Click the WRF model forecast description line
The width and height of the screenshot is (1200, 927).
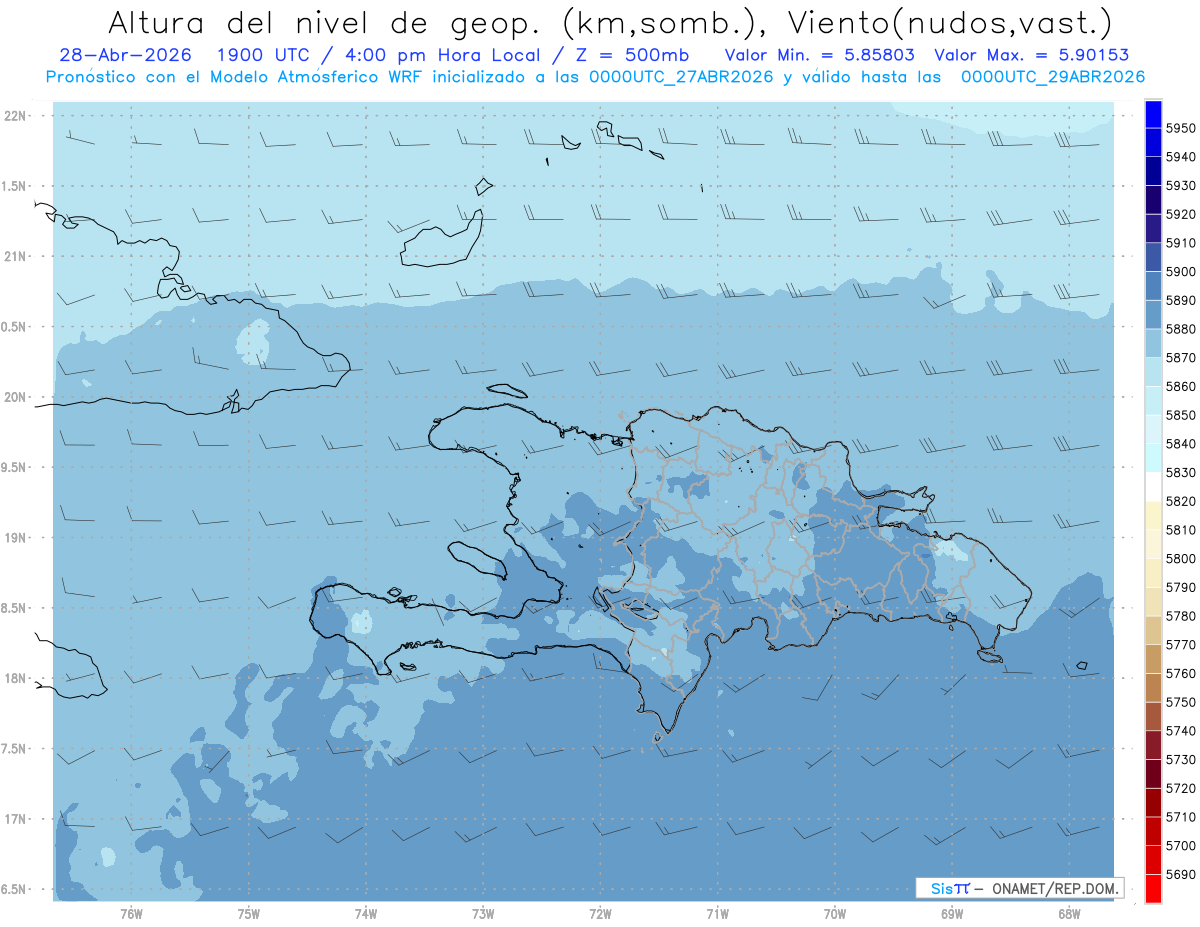click(595, 77)
